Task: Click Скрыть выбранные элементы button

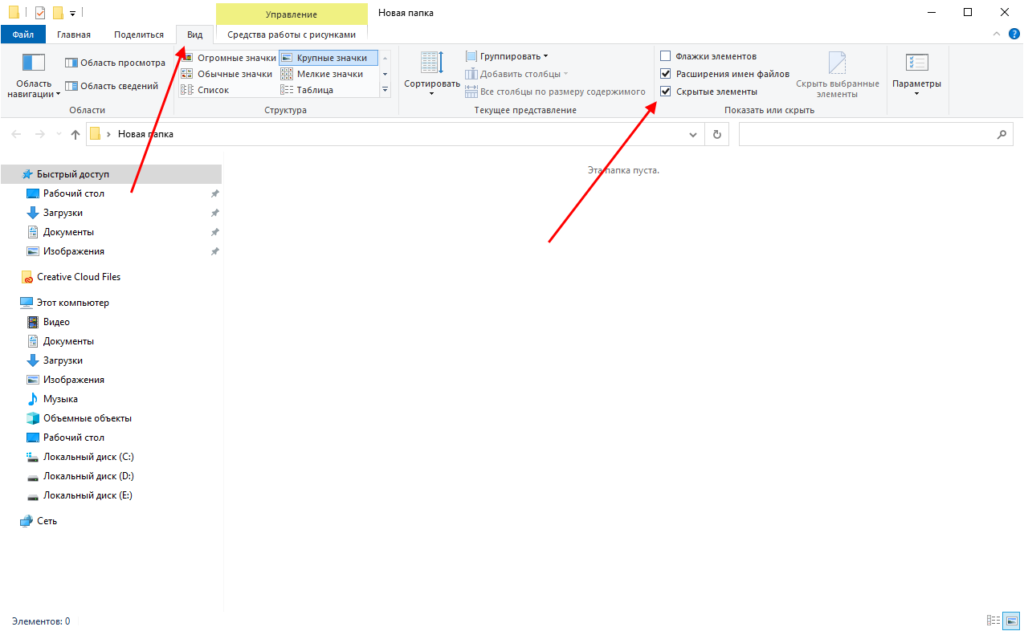Action: pos(837,75)
